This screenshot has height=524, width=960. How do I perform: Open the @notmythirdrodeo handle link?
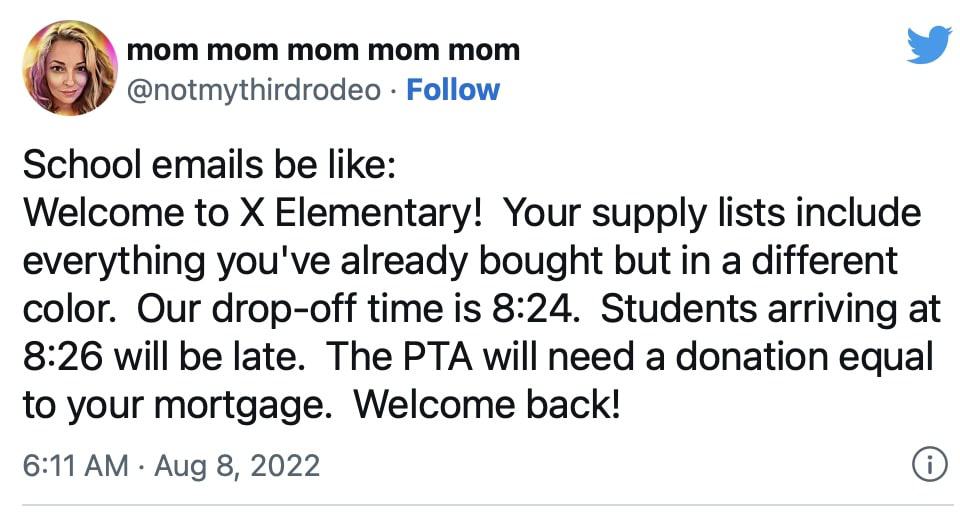point(253,90)
